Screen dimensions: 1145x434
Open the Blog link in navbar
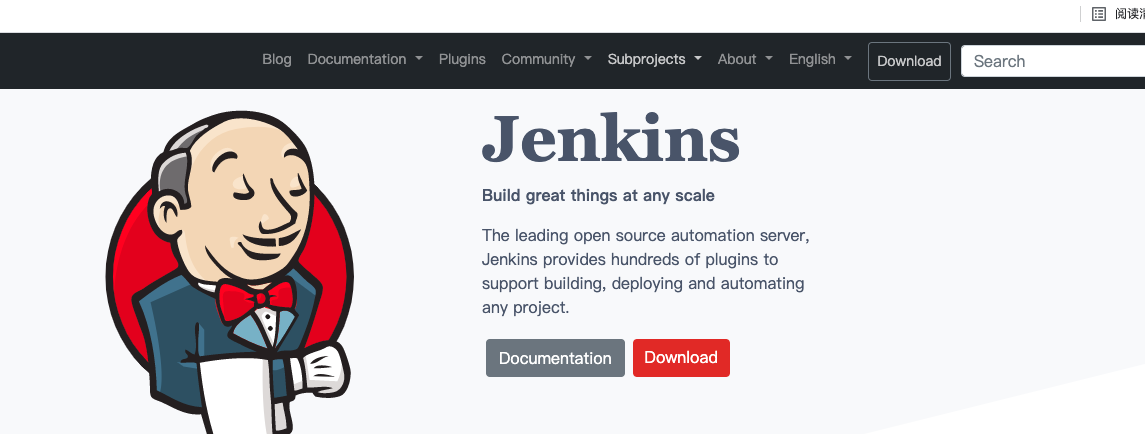277,59
